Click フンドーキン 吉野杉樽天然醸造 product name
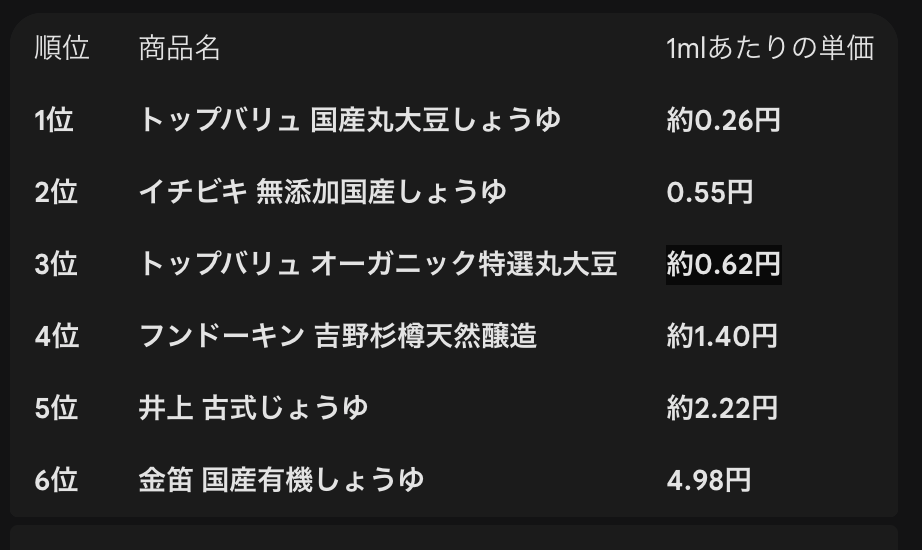This screenshot has width=922, height=550. (x=337, y=336)
